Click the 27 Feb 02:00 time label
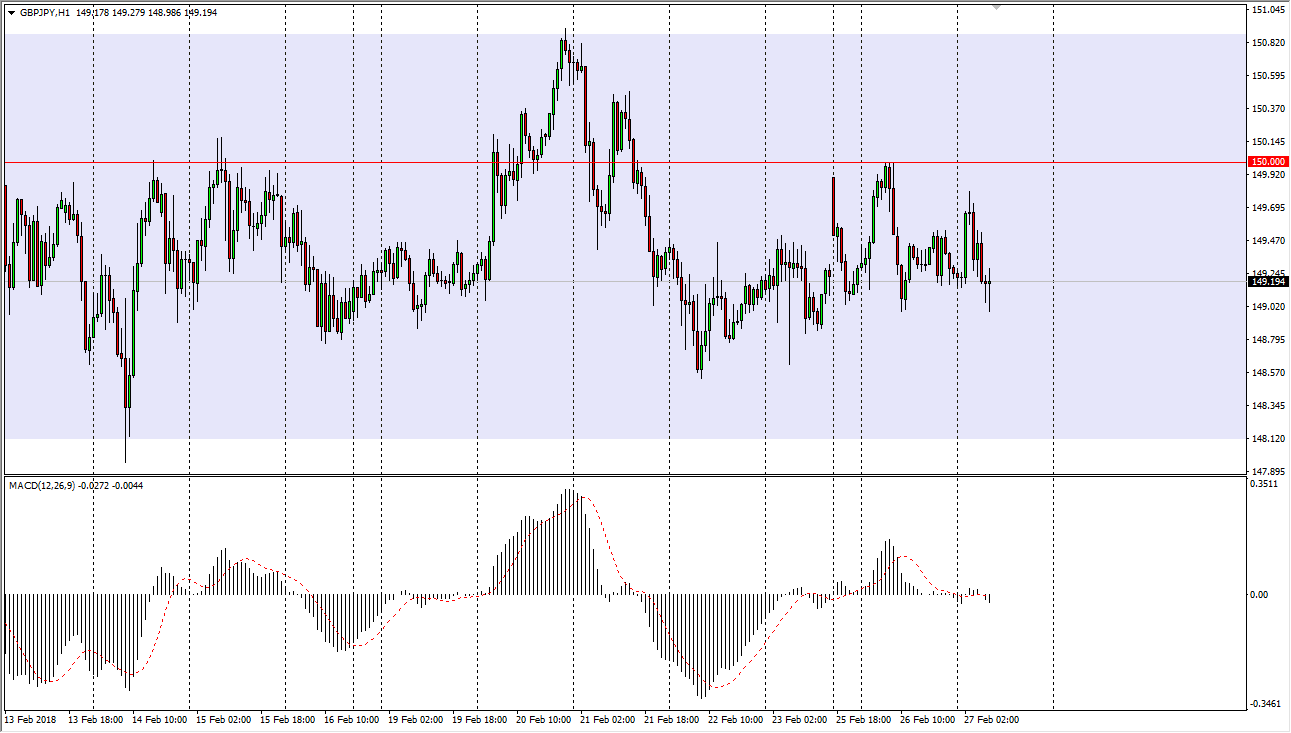 991,720
